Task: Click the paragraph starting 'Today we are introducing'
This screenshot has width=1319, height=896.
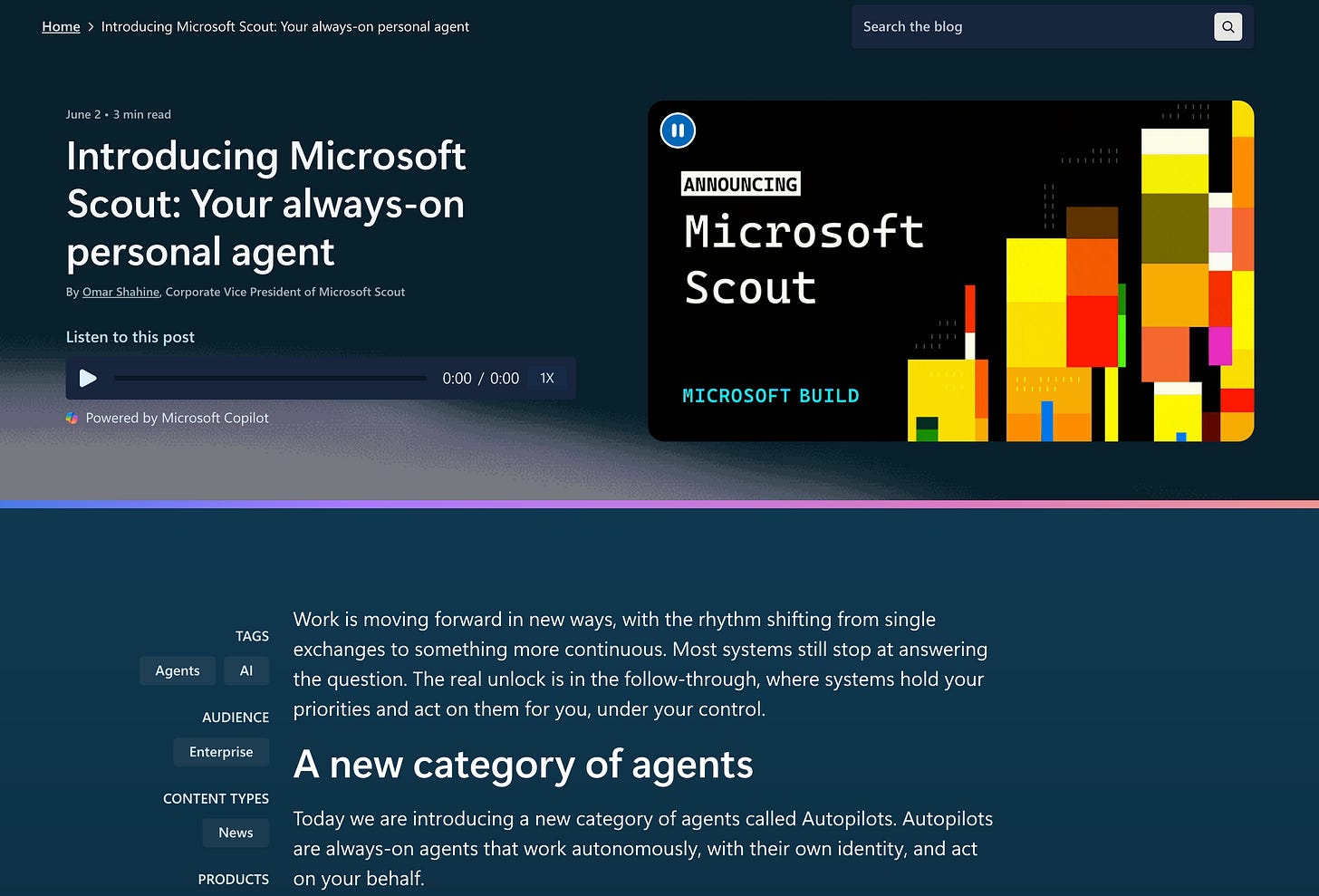Action: click(643, 848)
